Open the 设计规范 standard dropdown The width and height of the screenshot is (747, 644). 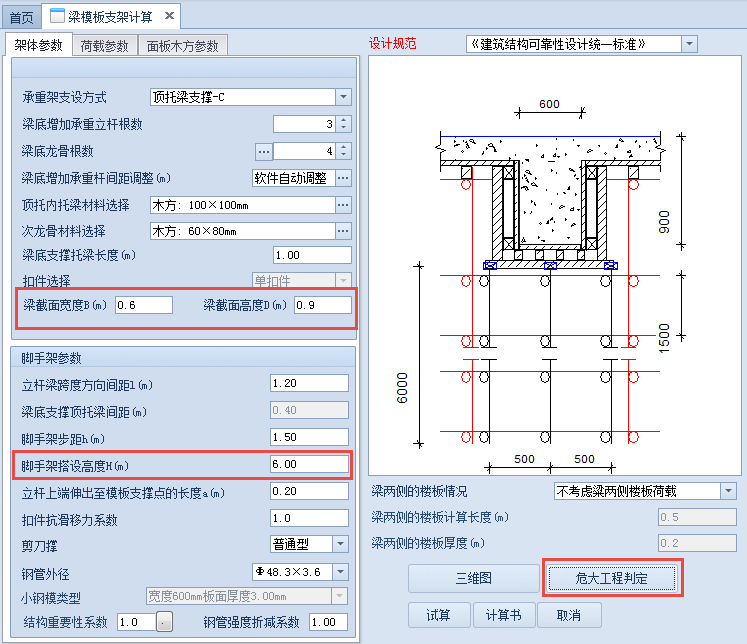[689, 44]
